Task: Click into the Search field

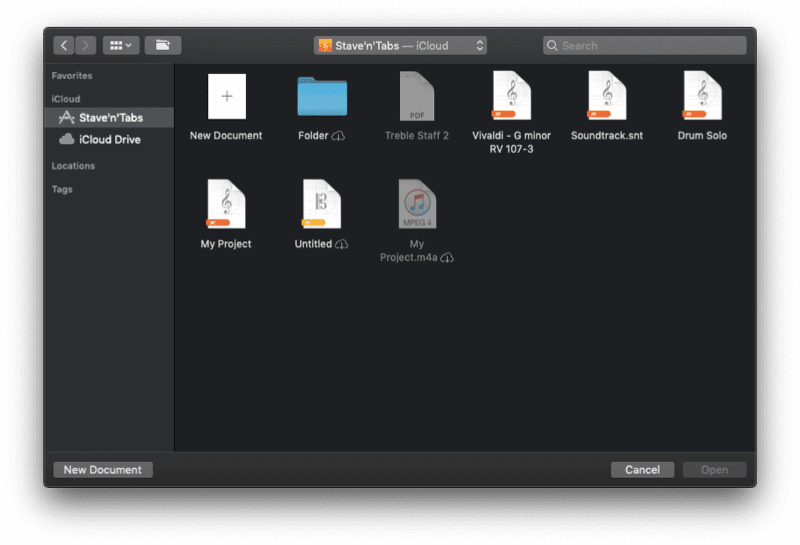Action: point(644,45)
